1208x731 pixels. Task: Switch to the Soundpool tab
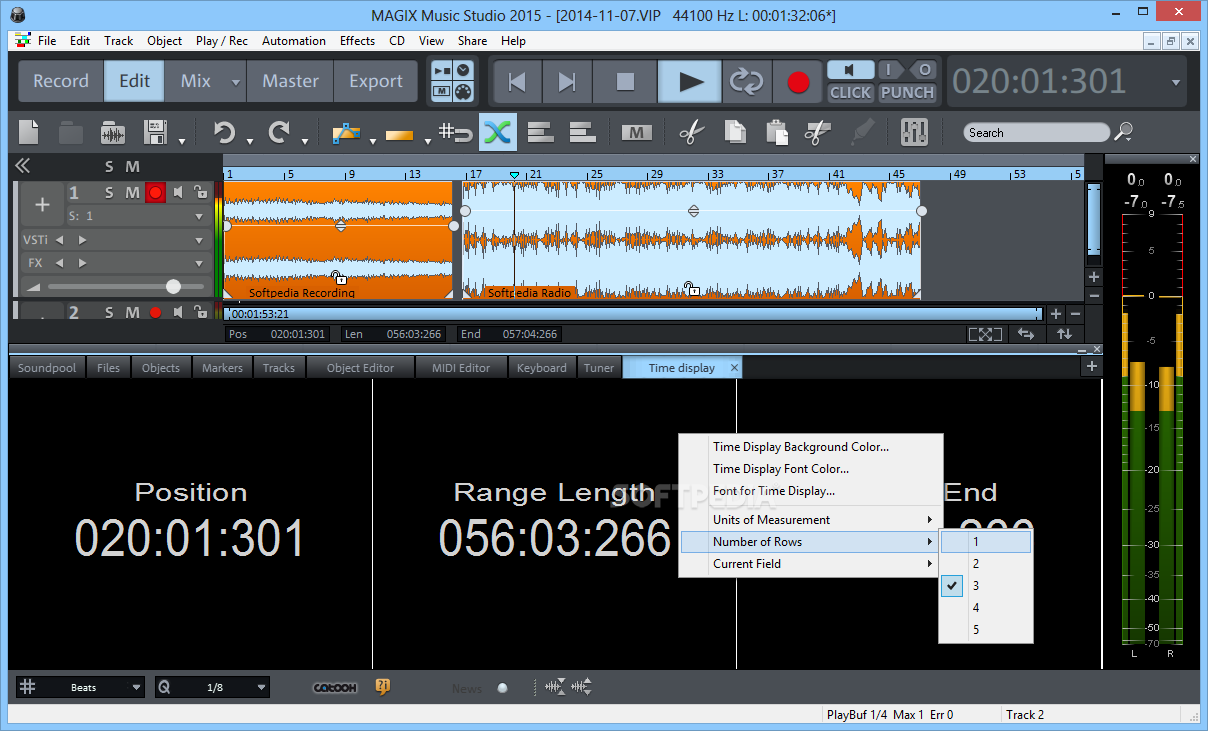click(47, 367)
